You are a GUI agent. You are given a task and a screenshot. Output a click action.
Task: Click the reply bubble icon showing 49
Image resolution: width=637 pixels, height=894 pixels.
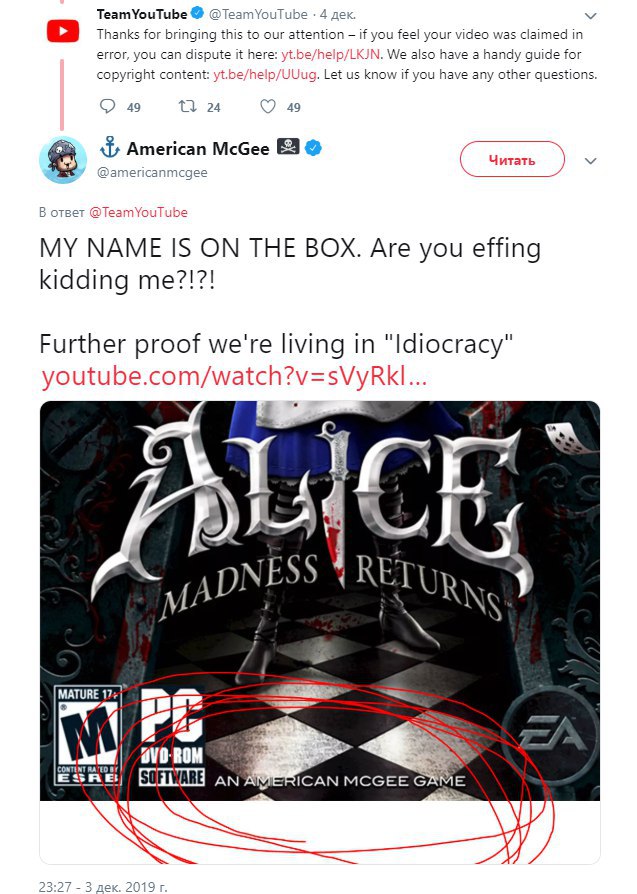point(107,107)
